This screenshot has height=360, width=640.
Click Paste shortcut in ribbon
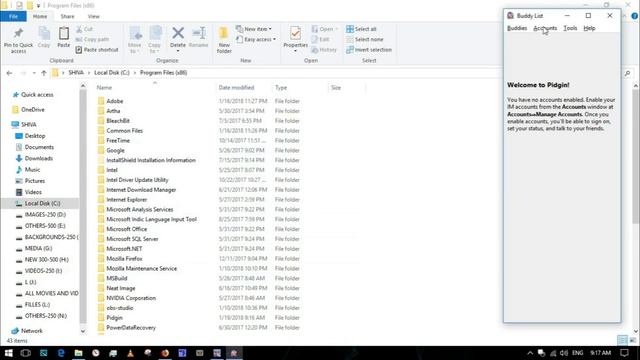(97, 50)
